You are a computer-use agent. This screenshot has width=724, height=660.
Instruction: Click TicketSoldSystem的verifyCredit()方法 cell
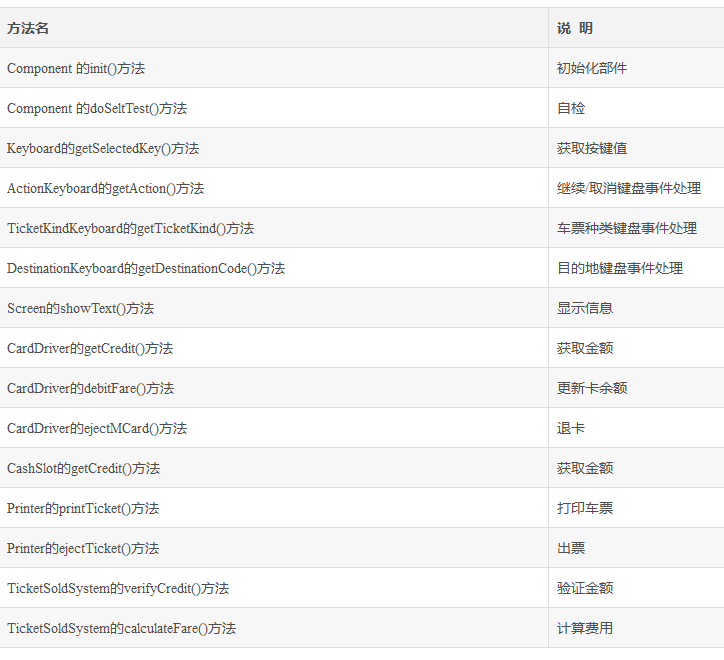(274, 588)
